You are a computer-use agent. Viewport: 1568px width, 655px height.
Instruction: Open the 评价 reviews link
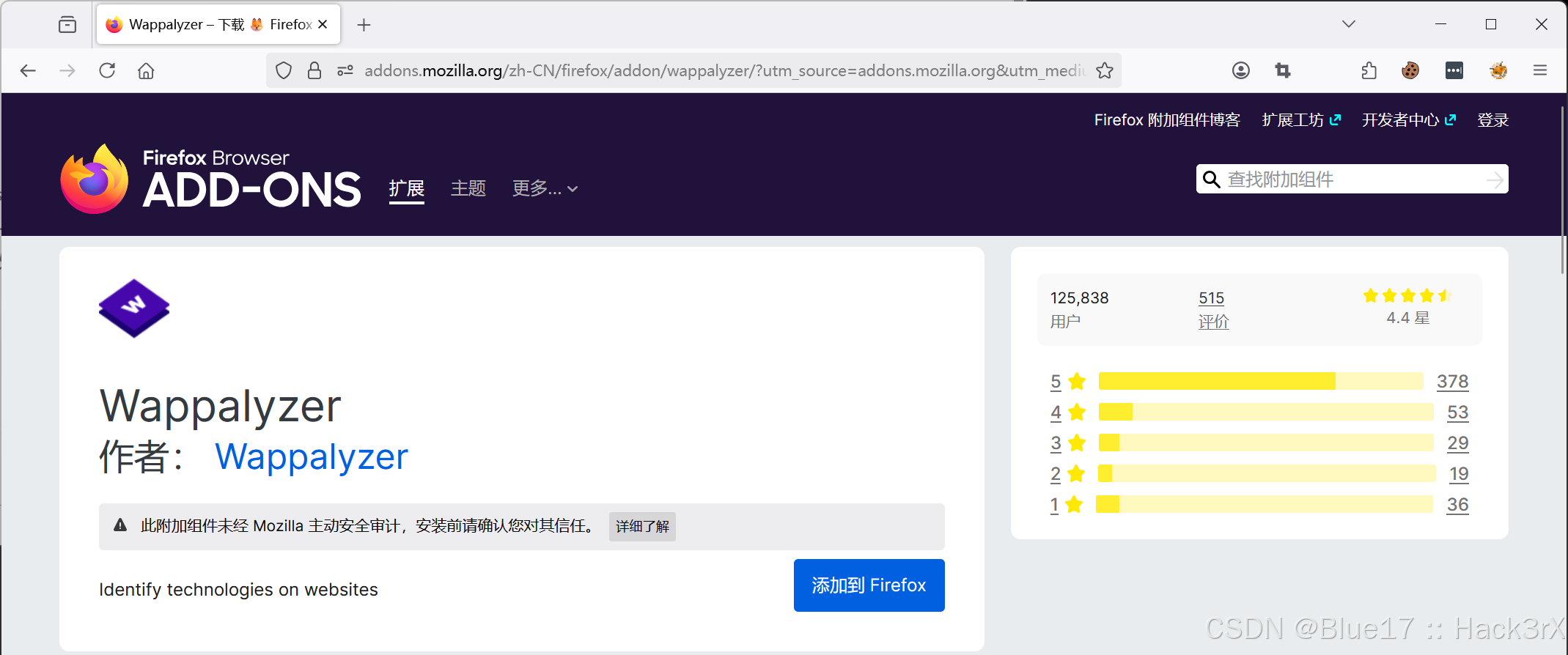[1213, 322]
